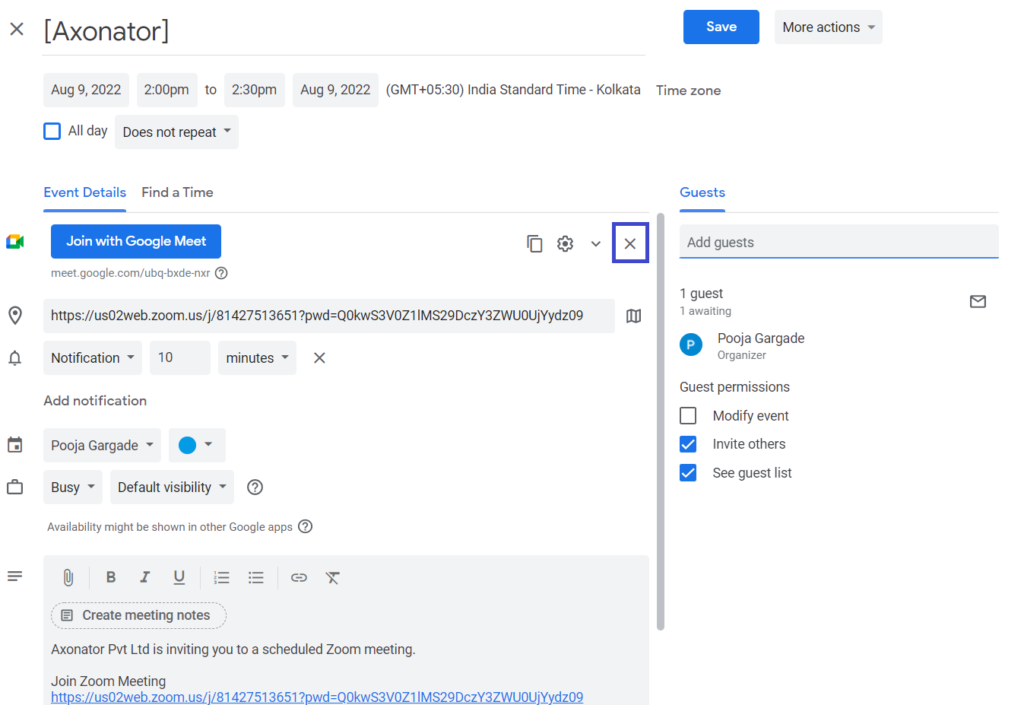Open help icon beside Default visibility
This screenshot has width=1024, height=705.
click(x=255, y=487)
